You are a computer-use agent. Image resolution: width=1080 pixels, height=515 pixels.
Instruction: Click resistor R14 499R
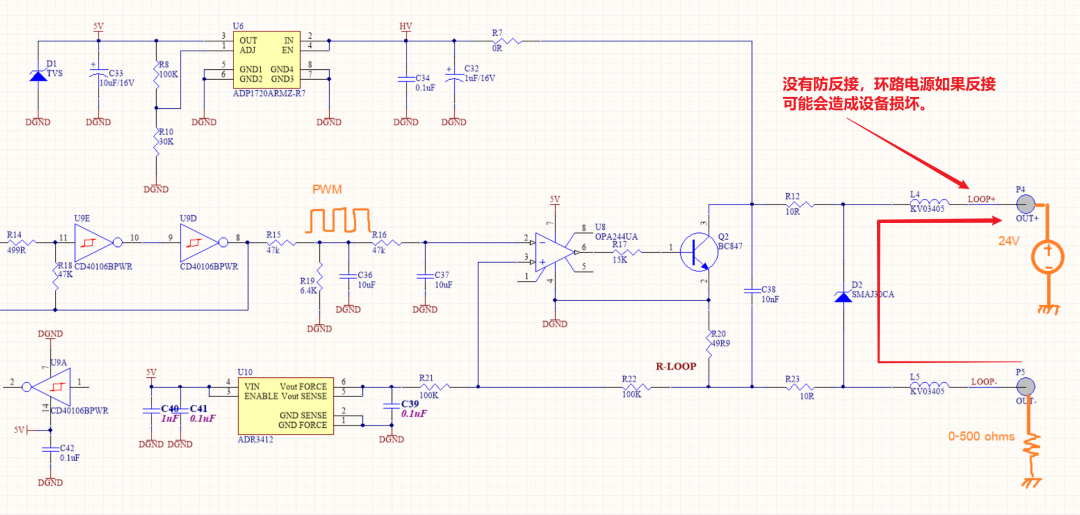point(23,242)
